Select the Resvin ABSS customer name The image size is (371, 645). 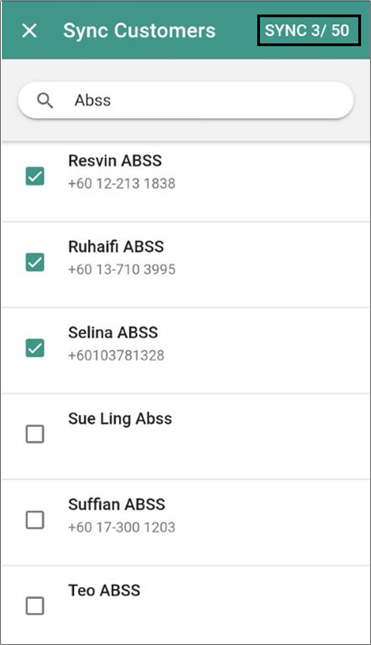pyautogui.click(x=115, y=160)
